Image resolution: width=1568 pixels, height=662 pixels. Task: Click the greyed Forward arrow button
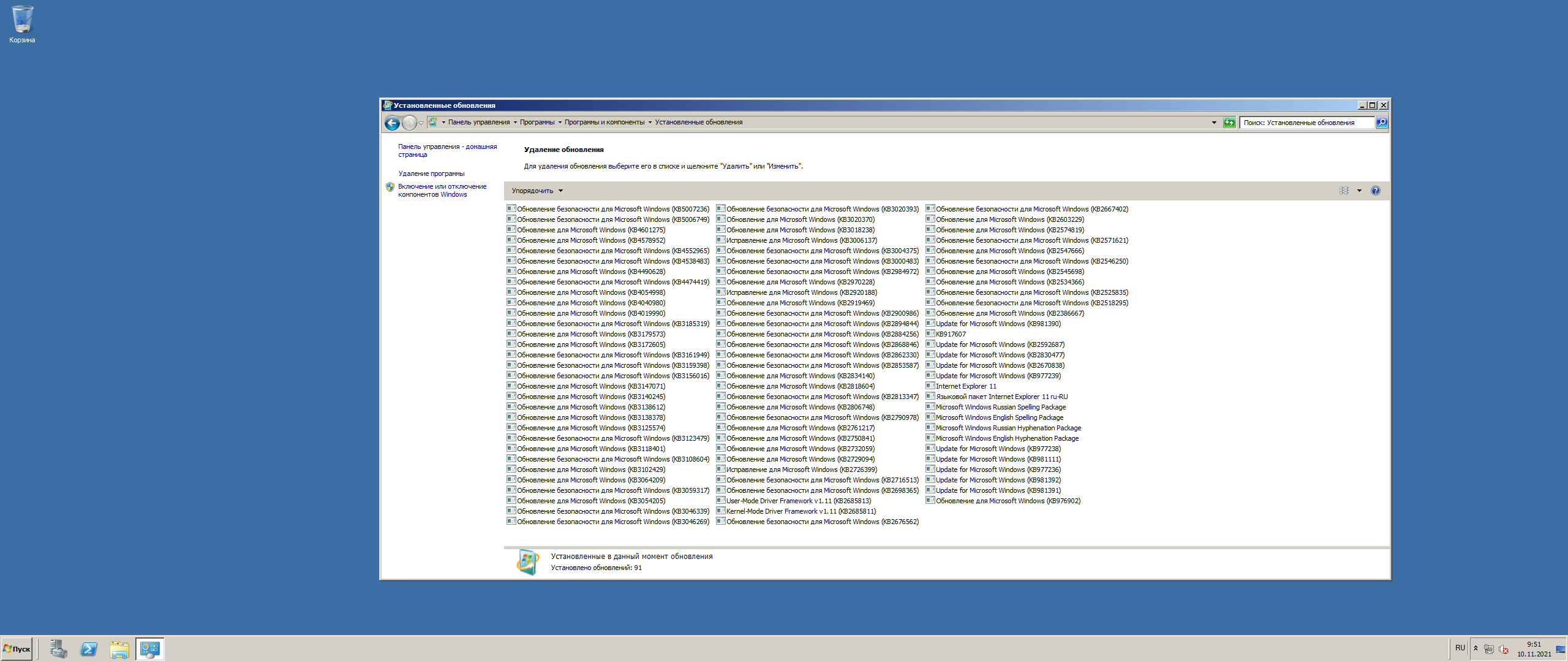click(x=409, y=123)
